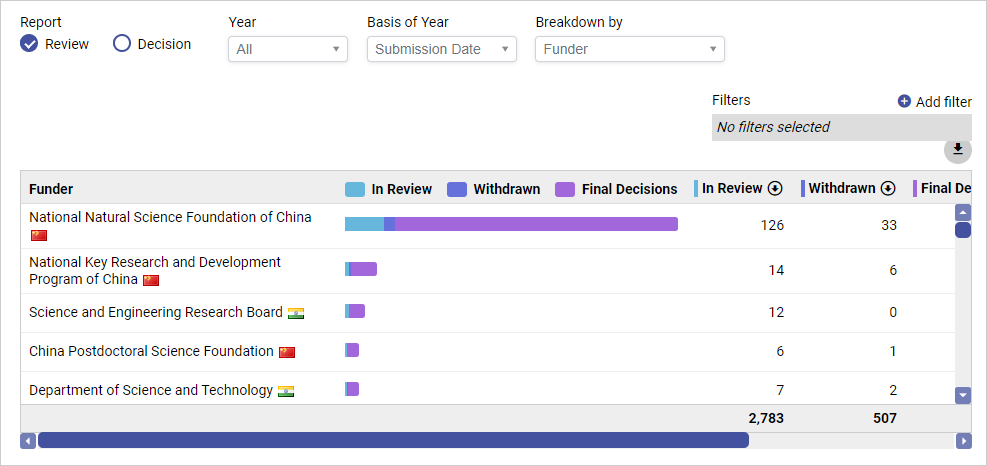Click horizontal scrollbar right arrow
This screenshot has width=987, height=466.
coord(963,440)
